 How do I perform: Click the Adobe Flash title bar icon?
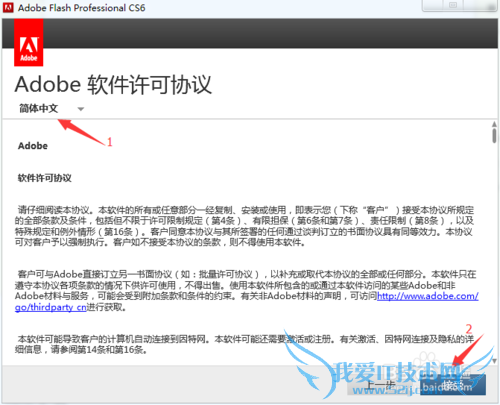8,7
